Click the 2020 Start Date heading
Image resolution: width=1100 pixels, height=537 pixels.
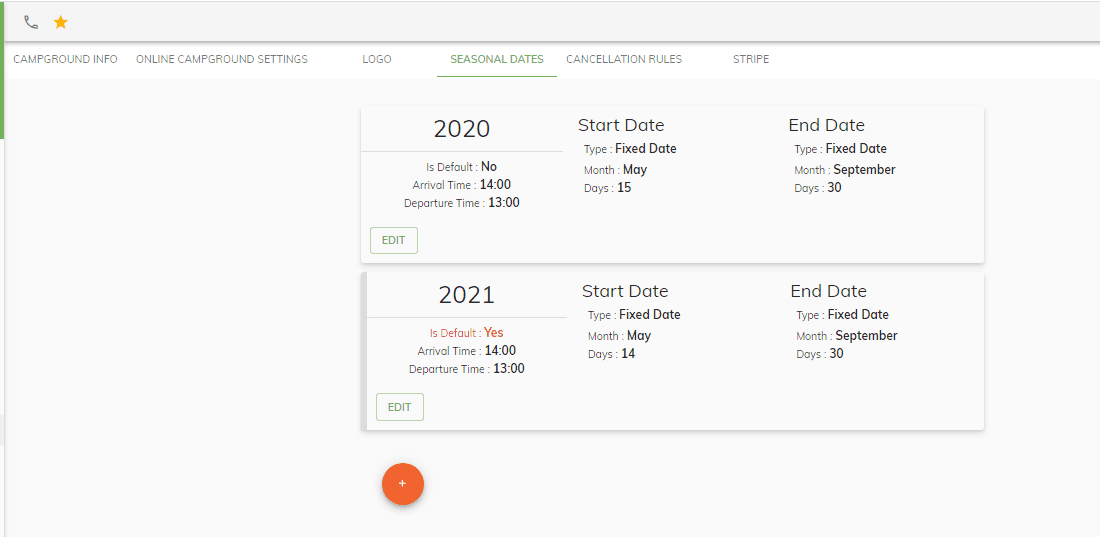(x=621, y=125)
